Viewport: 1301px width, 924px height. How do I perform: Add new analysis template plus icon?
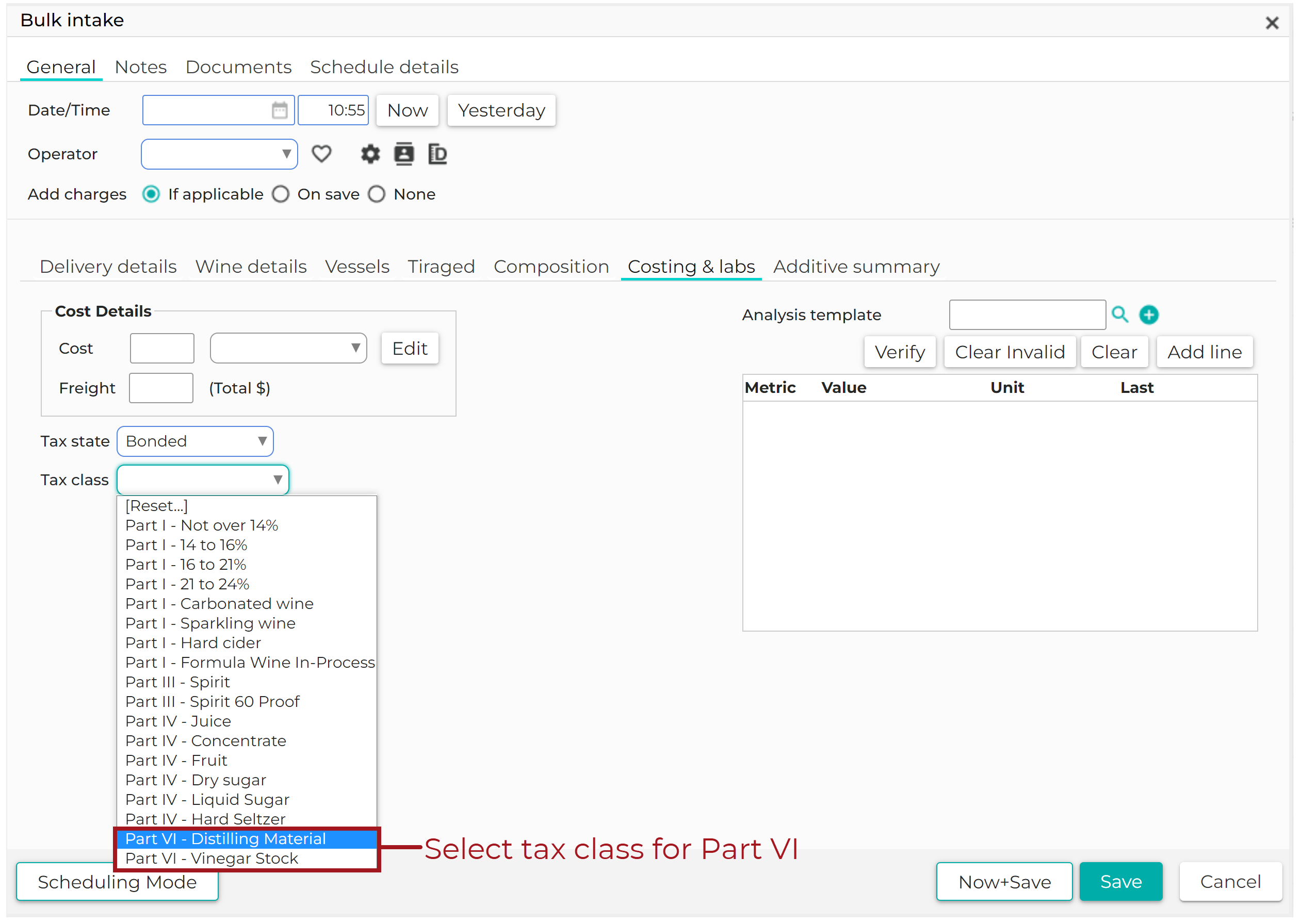pos(1148,315)
